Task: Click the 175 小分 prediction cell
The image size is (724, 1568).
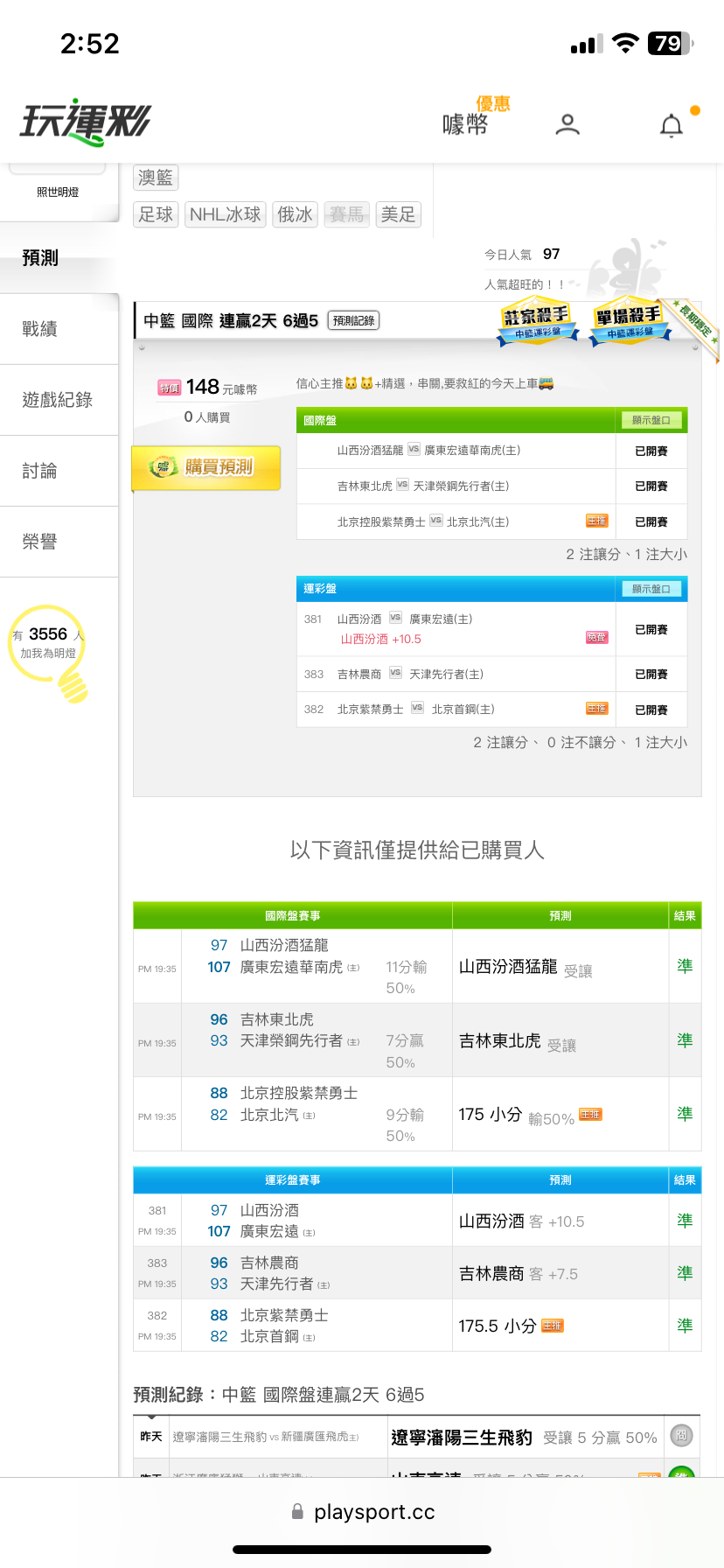Action: tap(560, 1115)
